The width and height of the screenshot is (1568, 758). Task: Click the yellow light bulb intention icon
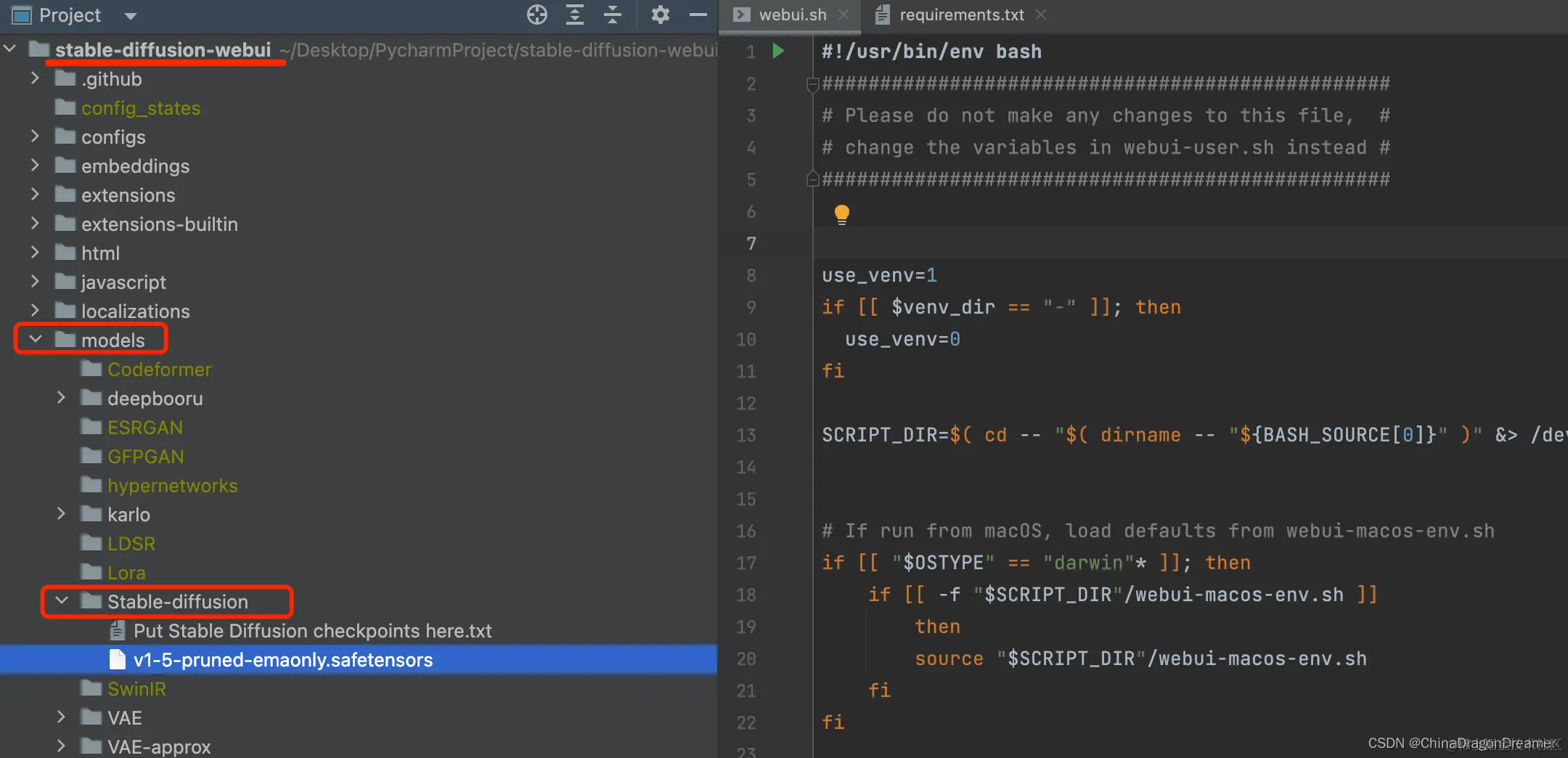tap(841, 214)
